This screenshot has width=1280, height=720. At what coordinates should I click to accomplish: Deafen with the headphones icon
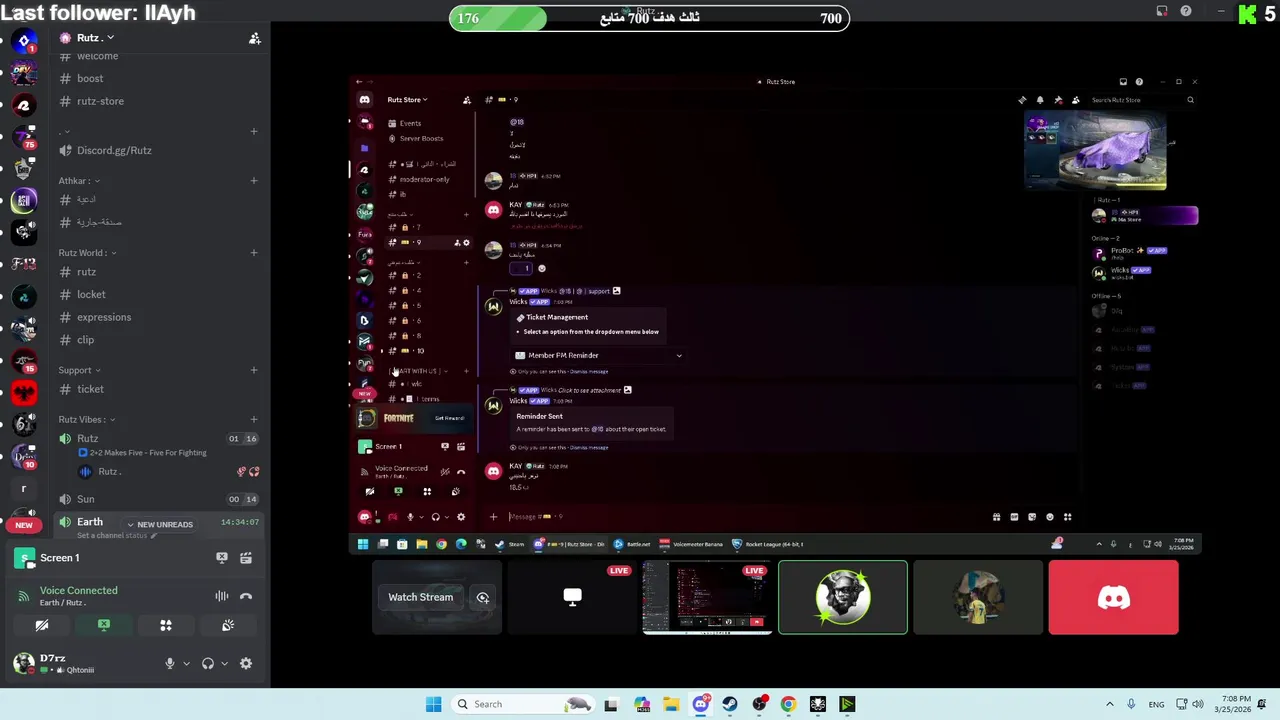[208, 663]
